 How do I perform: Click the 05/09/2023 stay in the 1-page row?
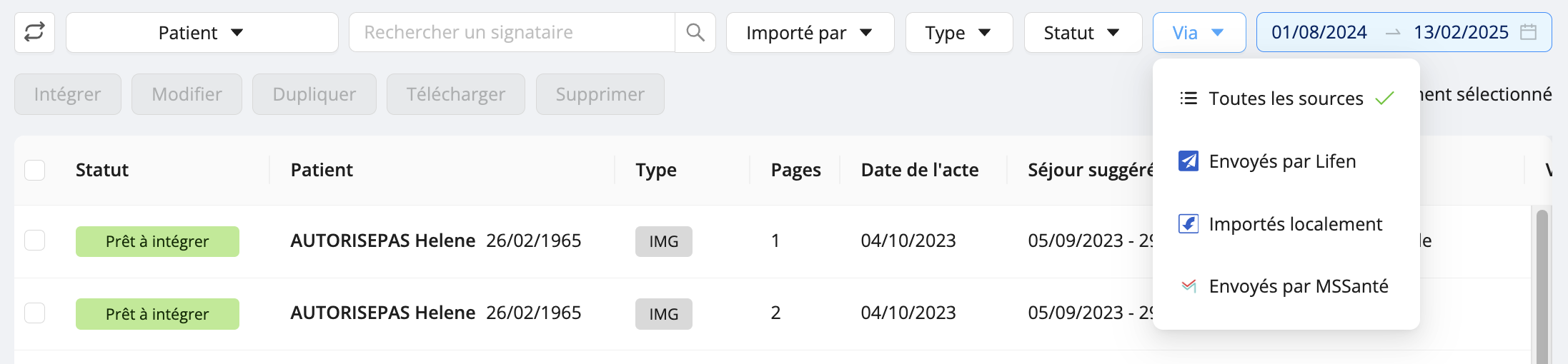tap(1090, 241)
